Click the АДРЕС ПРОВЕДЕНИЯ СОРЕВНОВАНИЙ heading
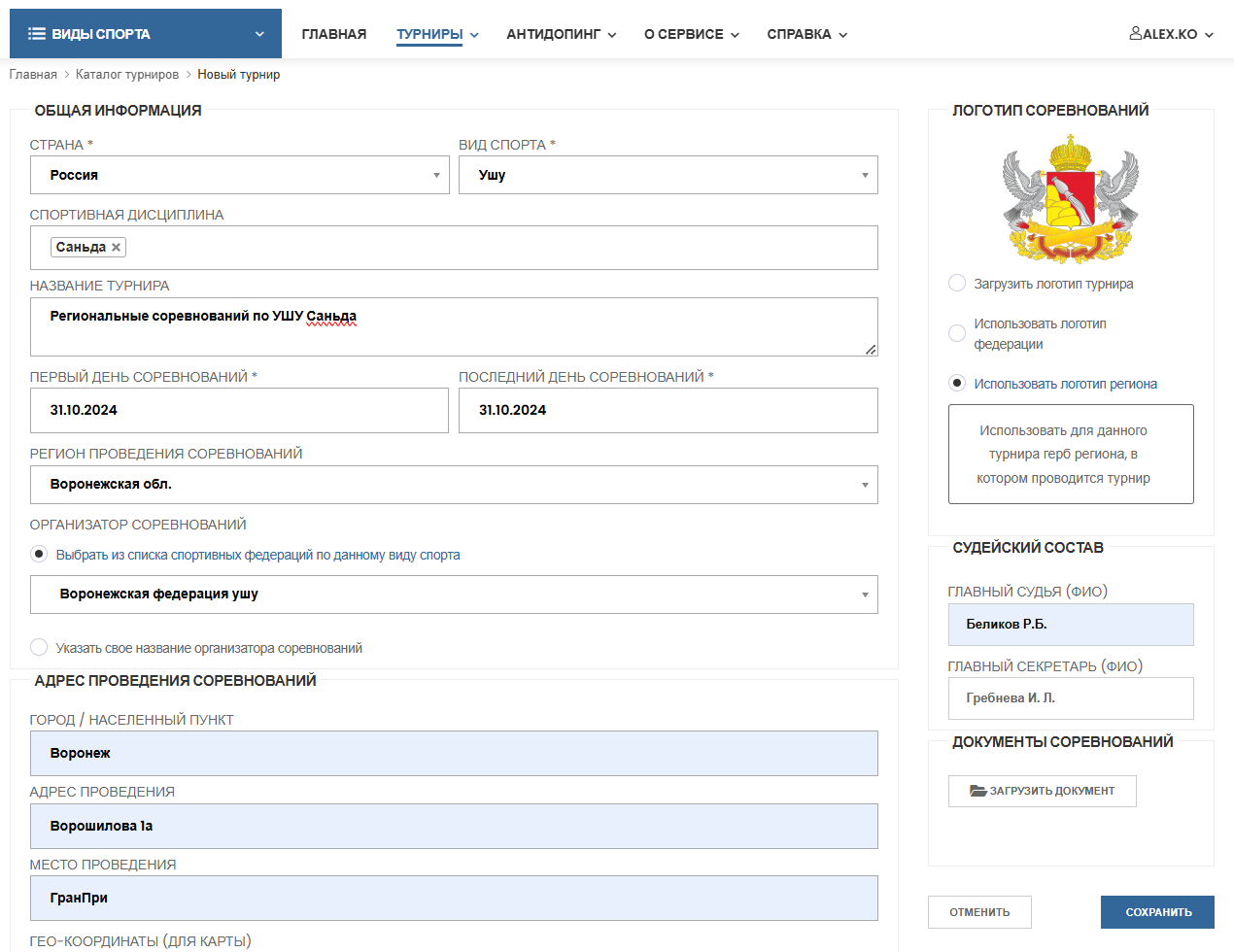This screenshot has height=952, width=1234. (x=176, y=681)
